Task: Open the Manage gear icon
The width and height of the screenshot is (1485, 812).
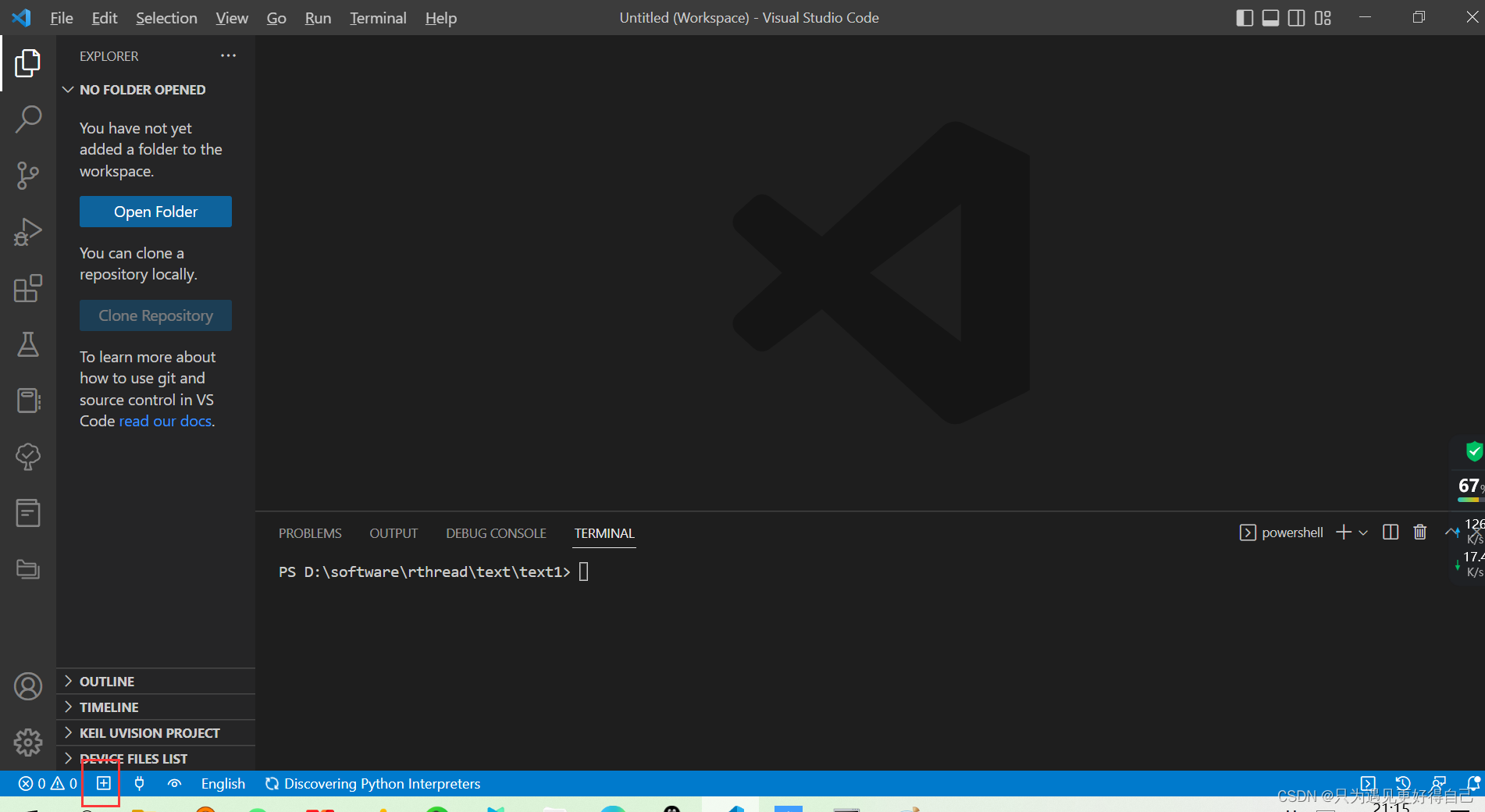Action: tap(28, 743)
